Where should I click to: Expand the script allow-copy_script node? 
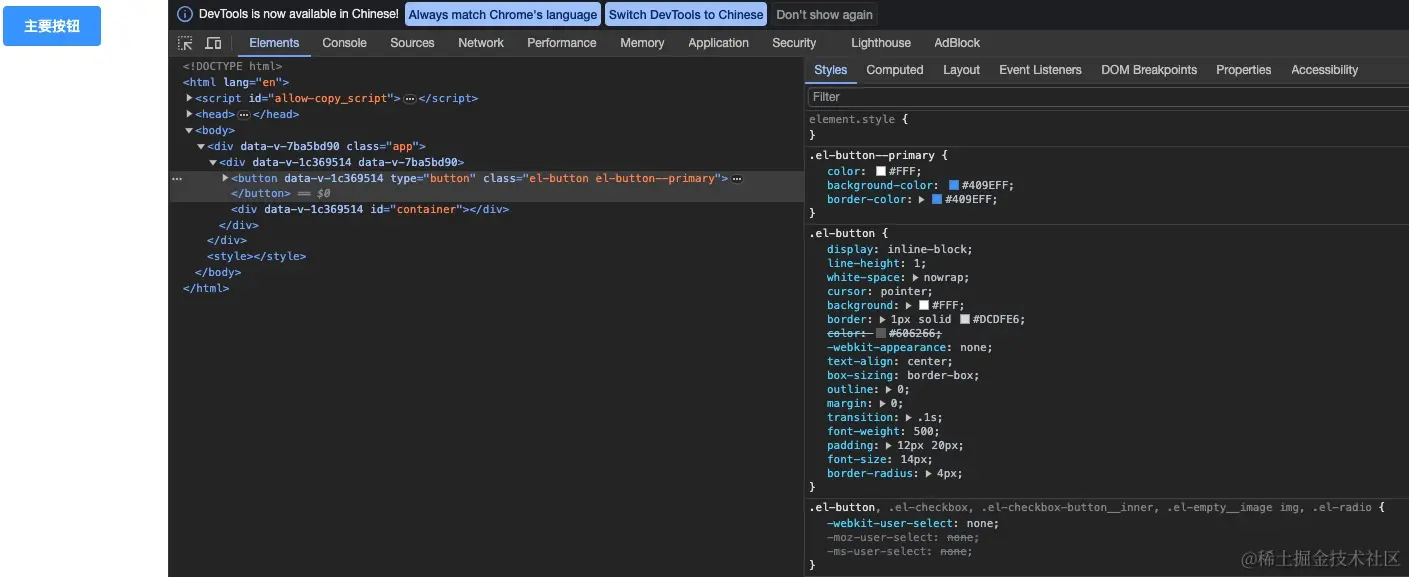point(190,98)
